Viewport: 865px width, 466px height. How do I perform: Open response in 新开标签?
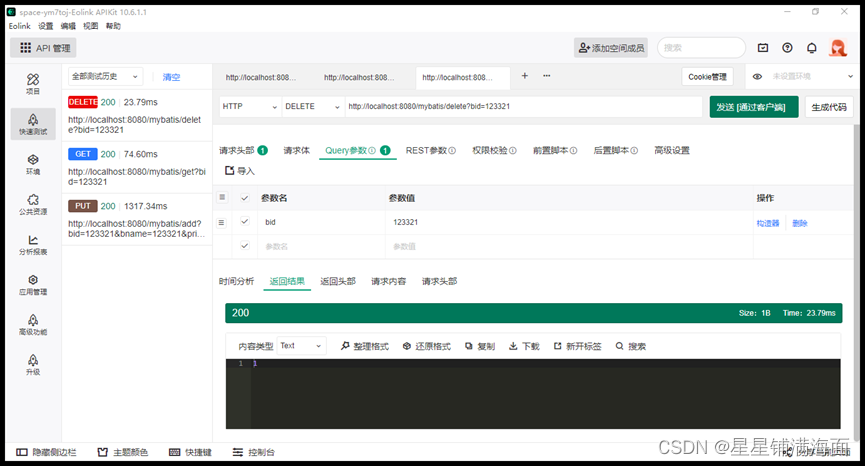pyautogui.click(x=578, y=346)
